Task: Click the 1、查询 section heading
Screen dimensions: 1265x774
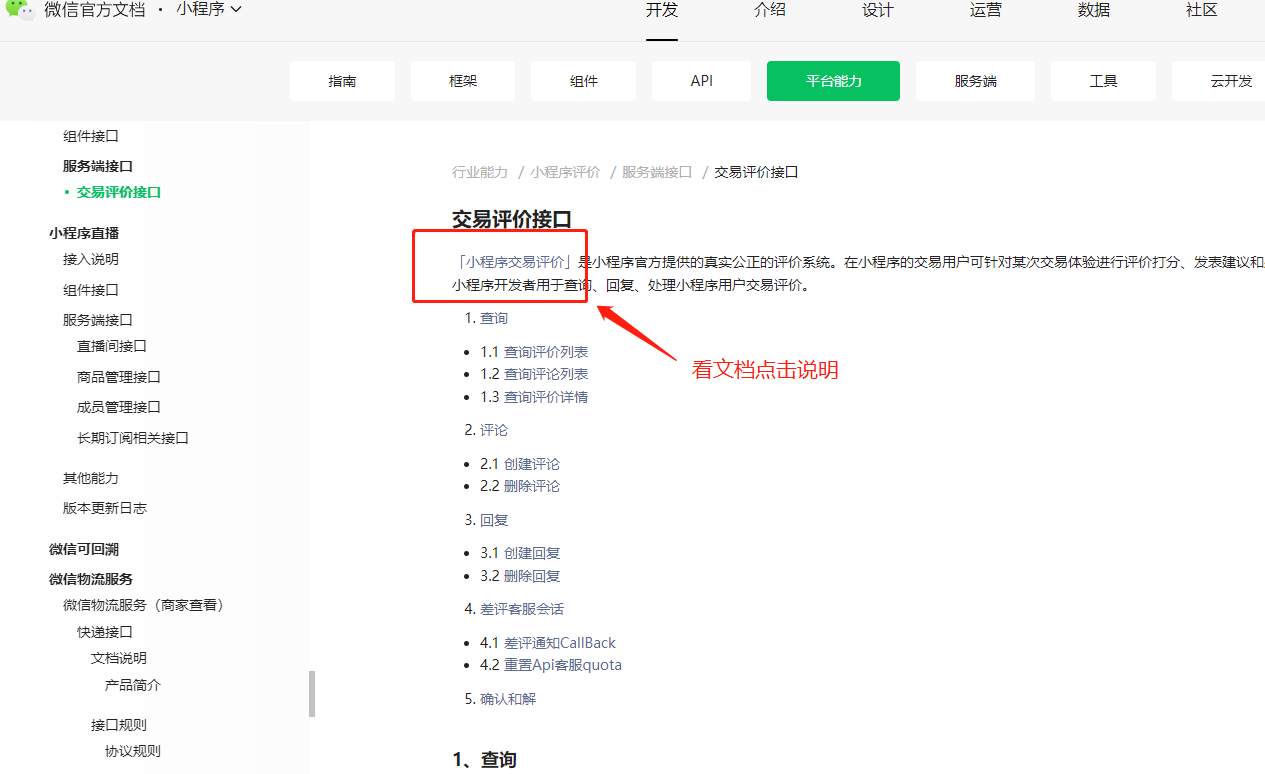Action: [x=485, y=760]
